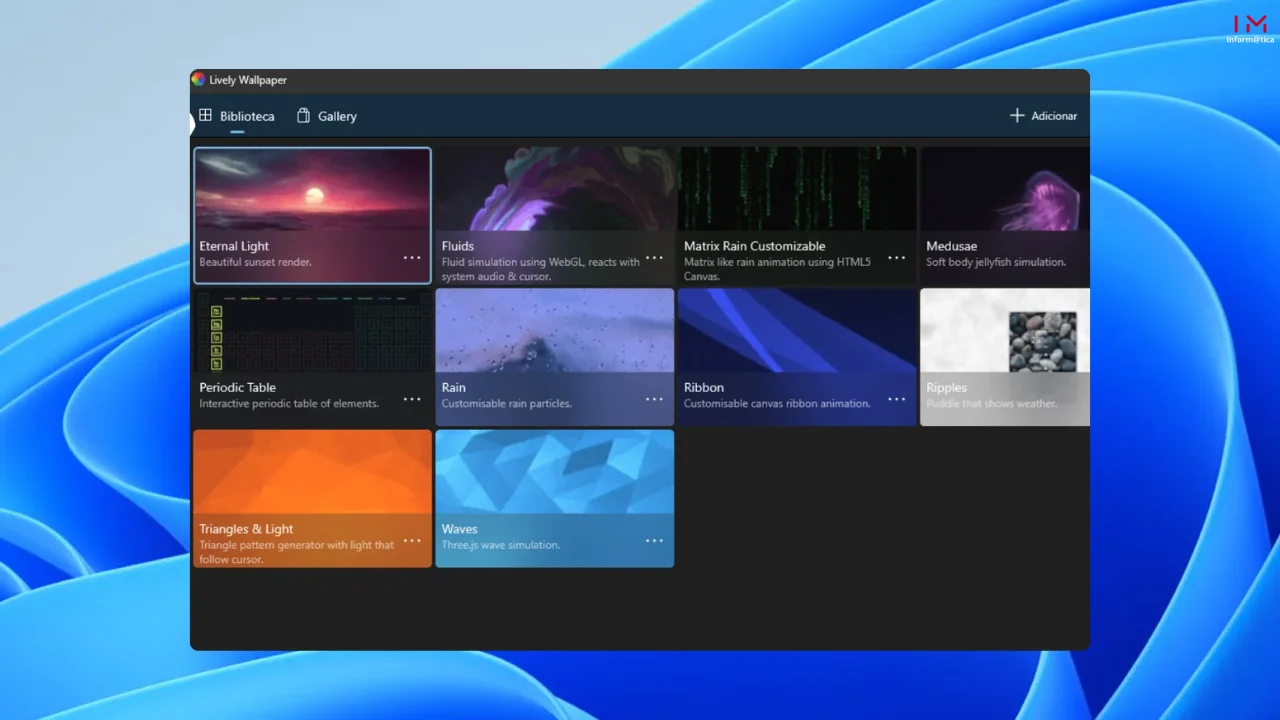Open the Eternal Light three-dot menu
The image size is (1280, 720).
[412, 258]
